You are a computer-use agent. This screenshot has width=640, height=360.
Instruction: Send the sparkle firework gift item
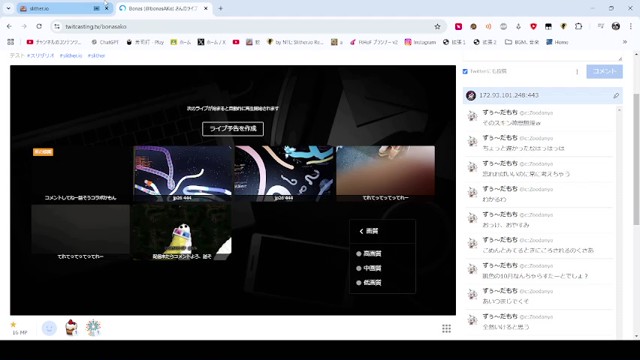point(93,327)
